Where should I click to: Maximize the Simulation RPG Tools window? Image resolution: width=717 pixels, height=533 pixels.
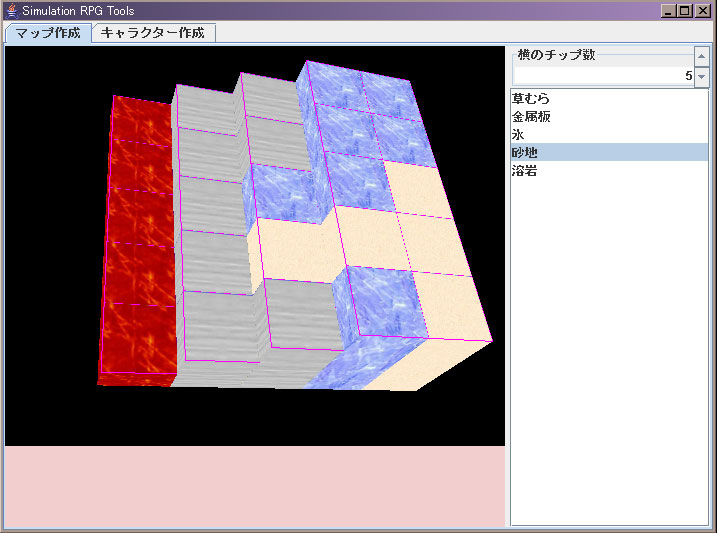685,11
